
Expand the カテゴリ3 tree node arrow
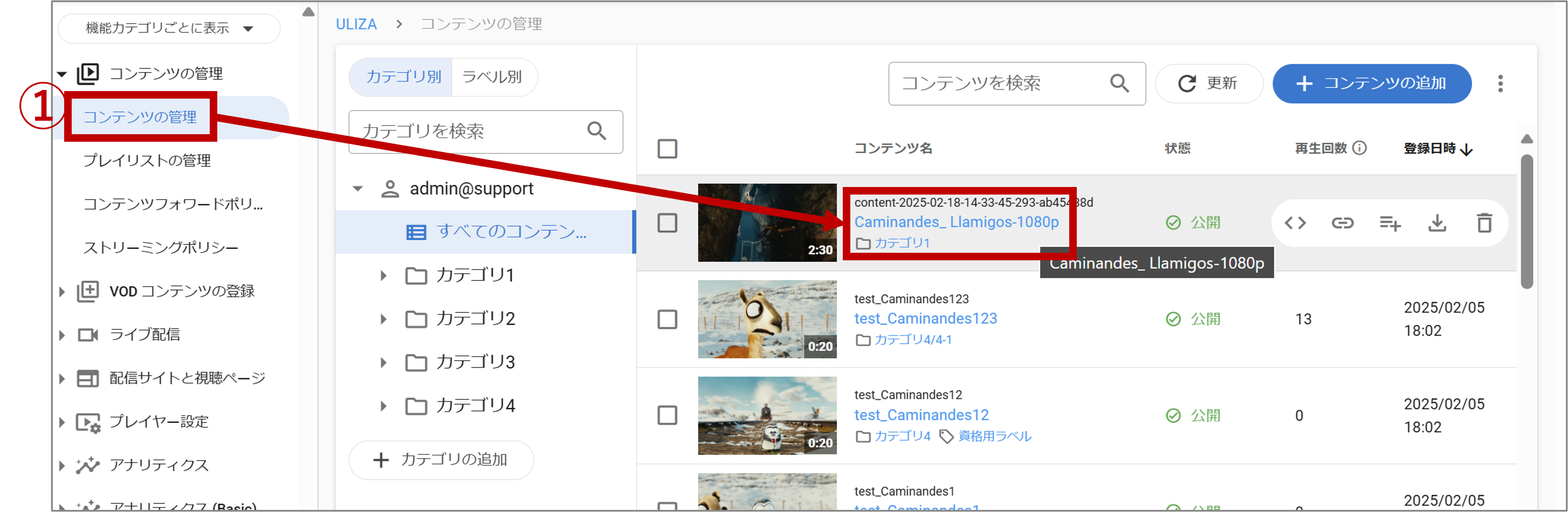click(383, 362)
